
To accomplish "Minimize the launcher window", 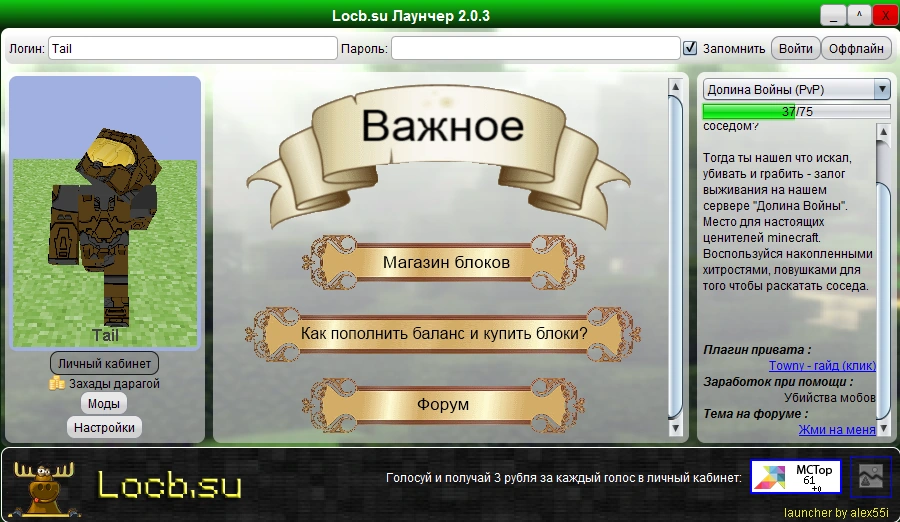I will (x=833, y=16).
